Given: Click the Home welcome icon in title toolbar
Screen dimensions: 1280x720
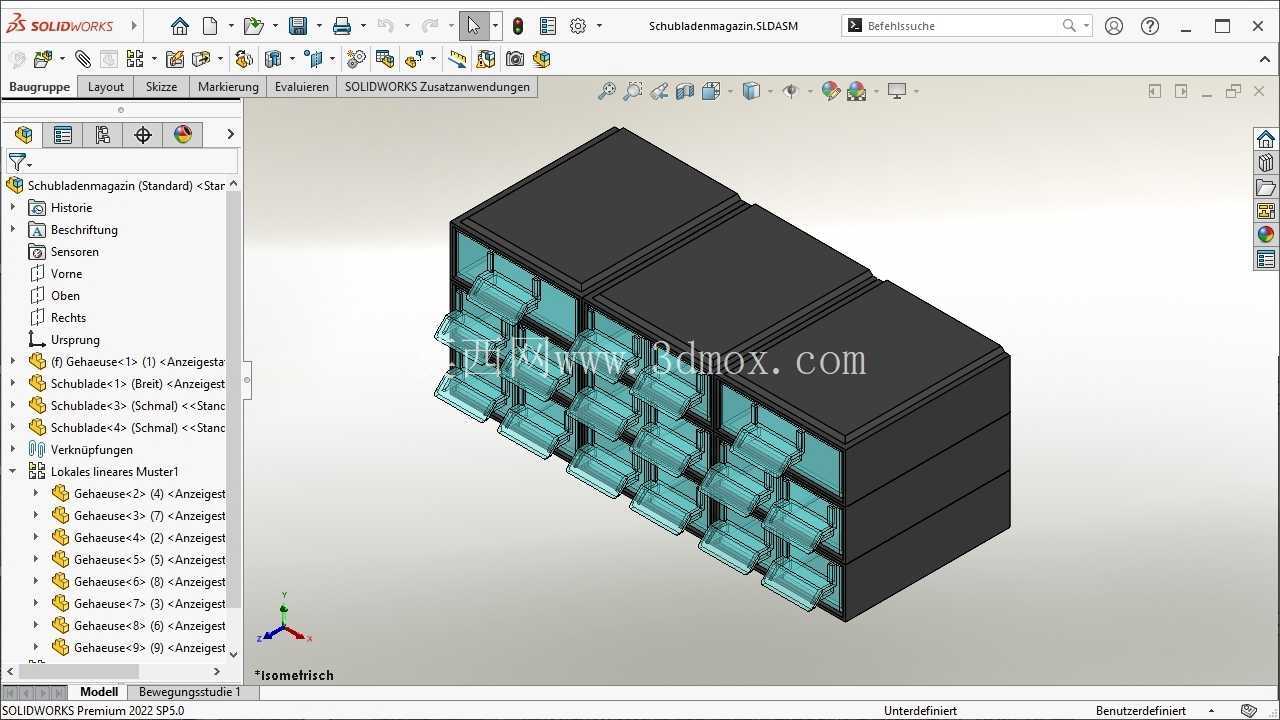Looking at the screenshot, I should click(x=179, y=26).
